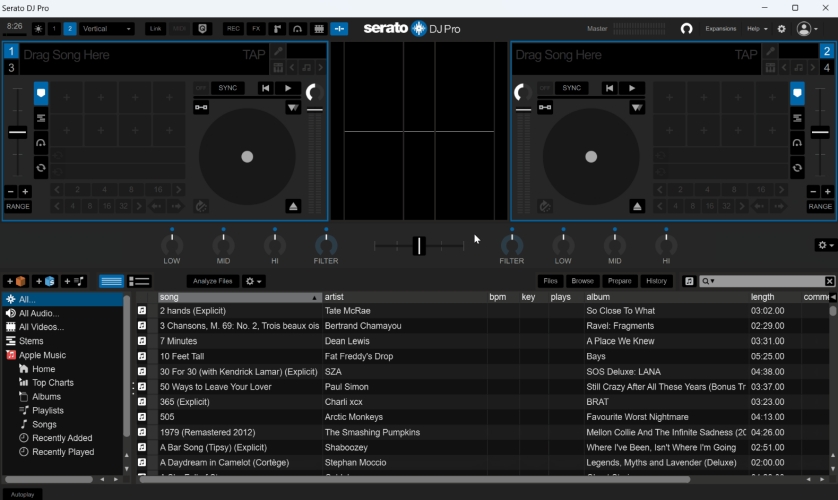The width and height of the screenshot is (838, 500).
Task: Open the settings gear in the top bar
Action: point(781,29)
